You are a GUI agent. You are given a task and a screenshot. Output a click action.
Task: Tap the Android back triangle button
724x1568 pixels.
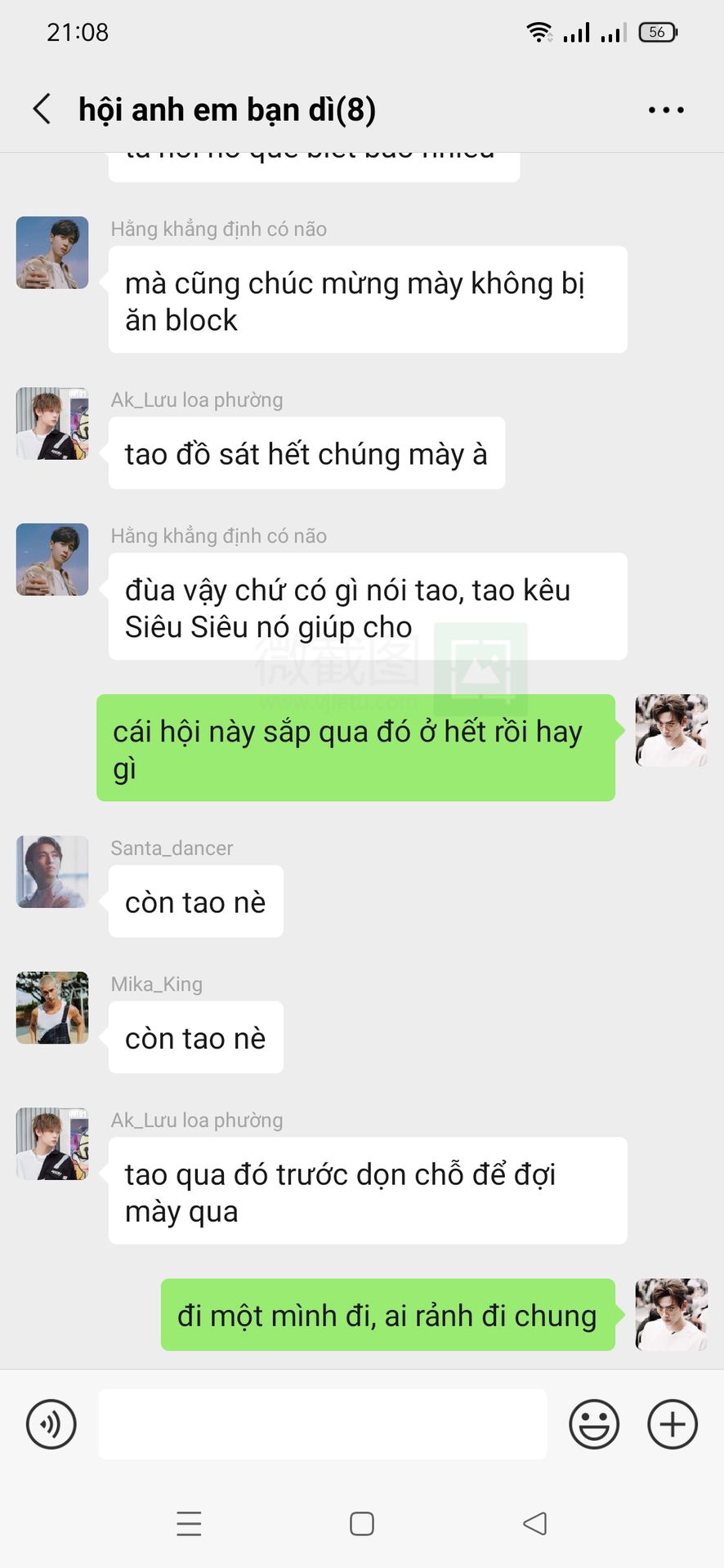click(535, 1524)
